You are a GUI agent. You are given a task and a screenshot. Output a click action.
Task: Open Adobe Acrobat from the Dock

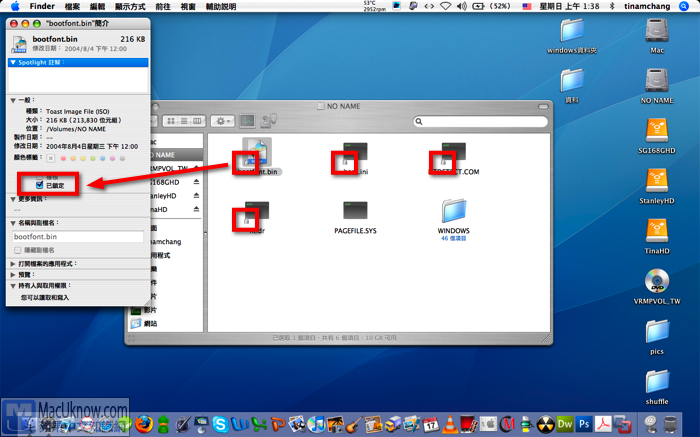pyautogui.click(x=603, y=424)
